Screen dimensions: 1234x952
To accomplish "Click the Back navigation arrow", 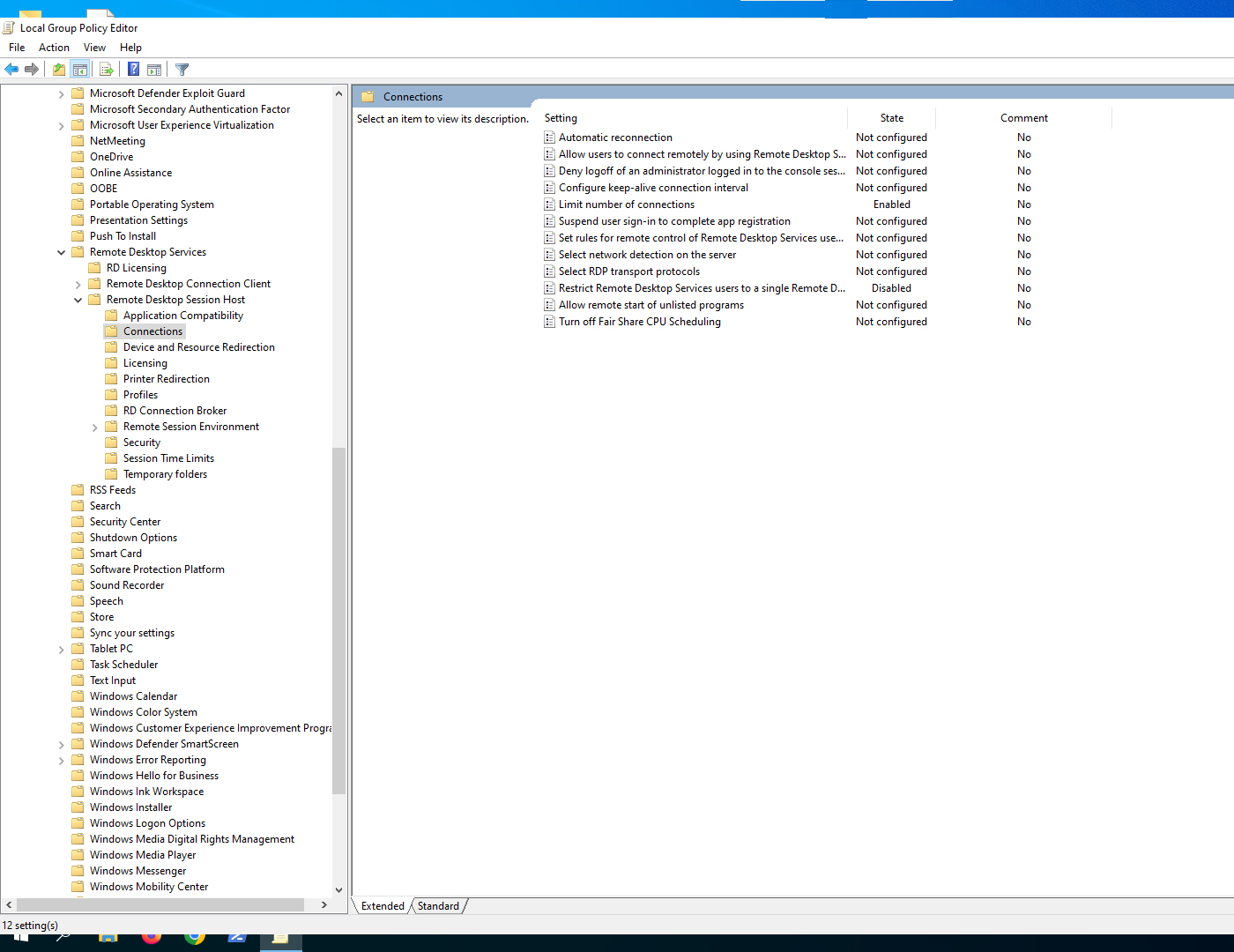I will [11, 69].
